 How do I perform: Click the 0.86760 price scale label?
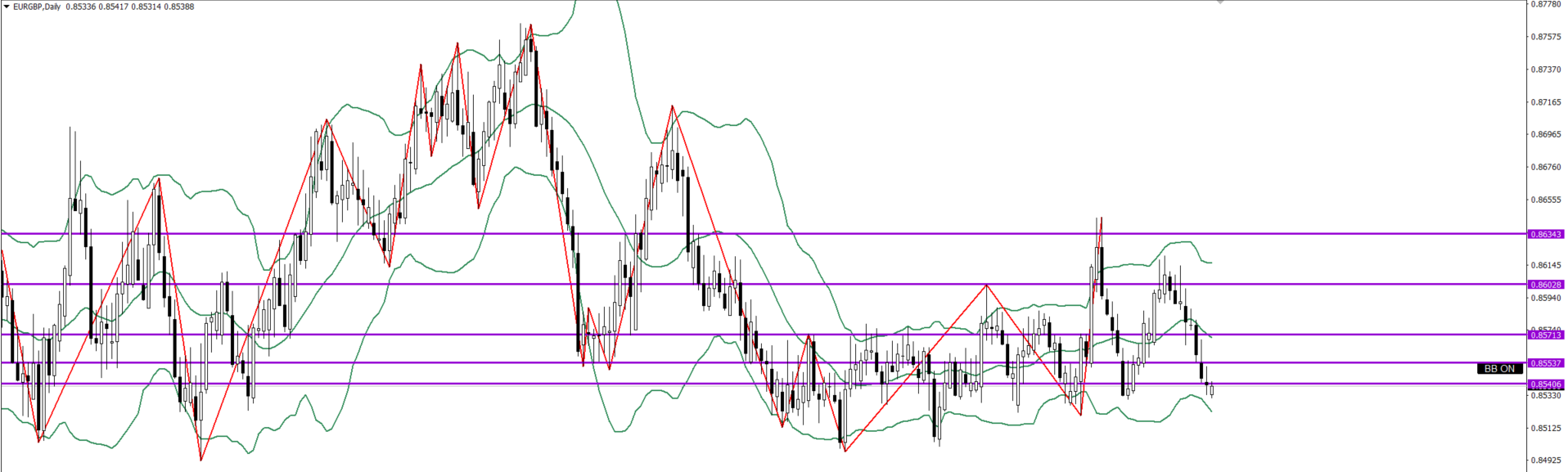pyautogui.click(x=1546, y=167)
